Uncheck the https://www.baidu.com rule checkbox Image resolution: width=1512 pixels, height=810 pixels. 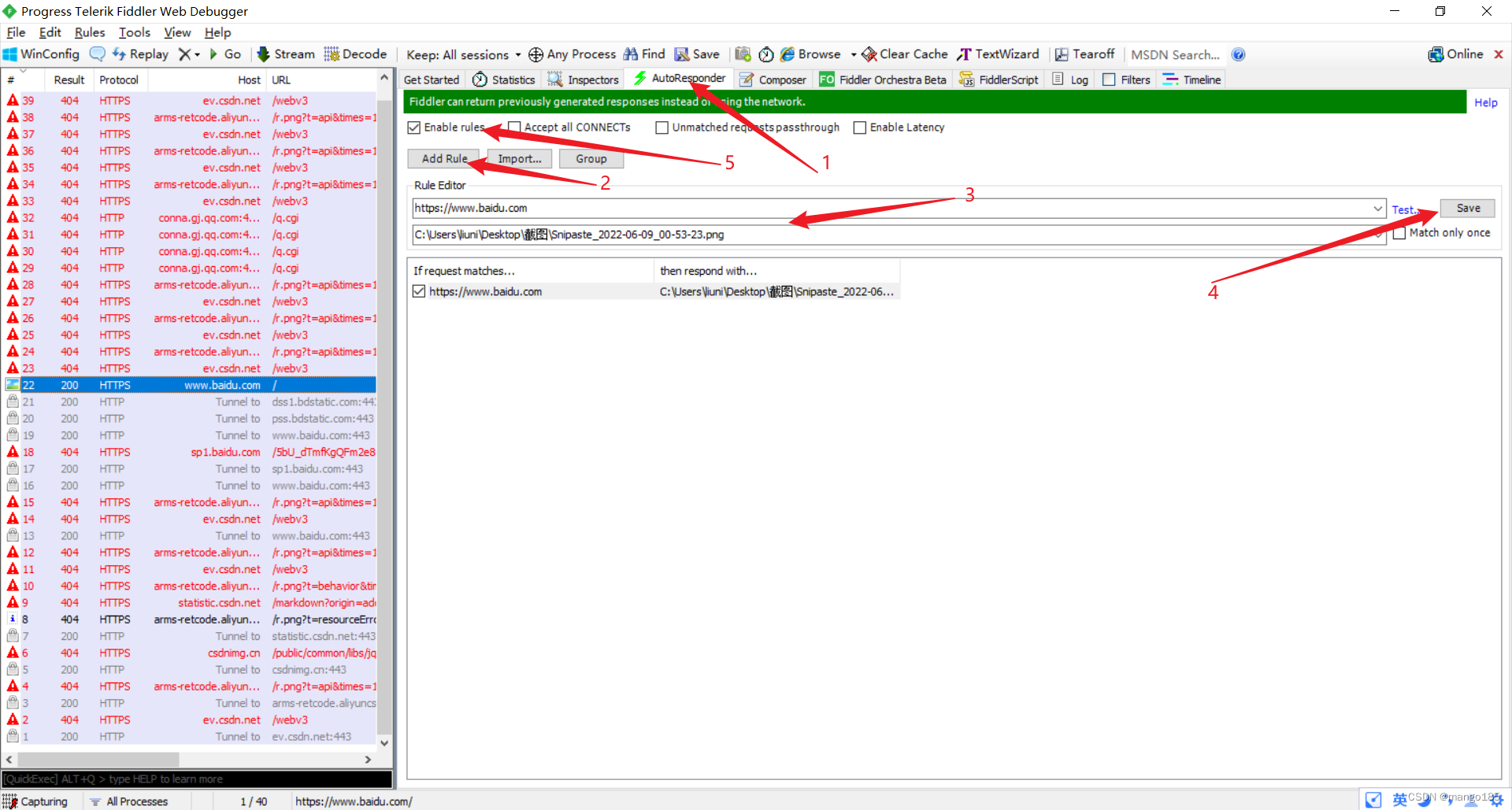[419, 291]
